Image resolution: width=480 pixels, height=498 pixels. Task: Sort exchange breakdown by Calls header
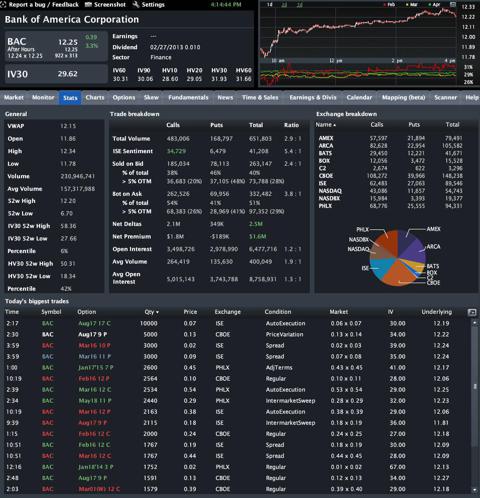pos(377,125)
